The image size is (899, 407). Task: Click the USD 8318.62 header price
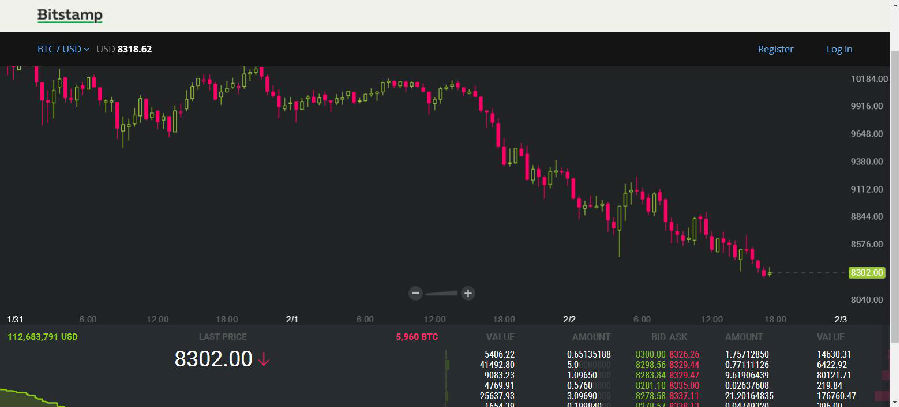pos(124,49)
